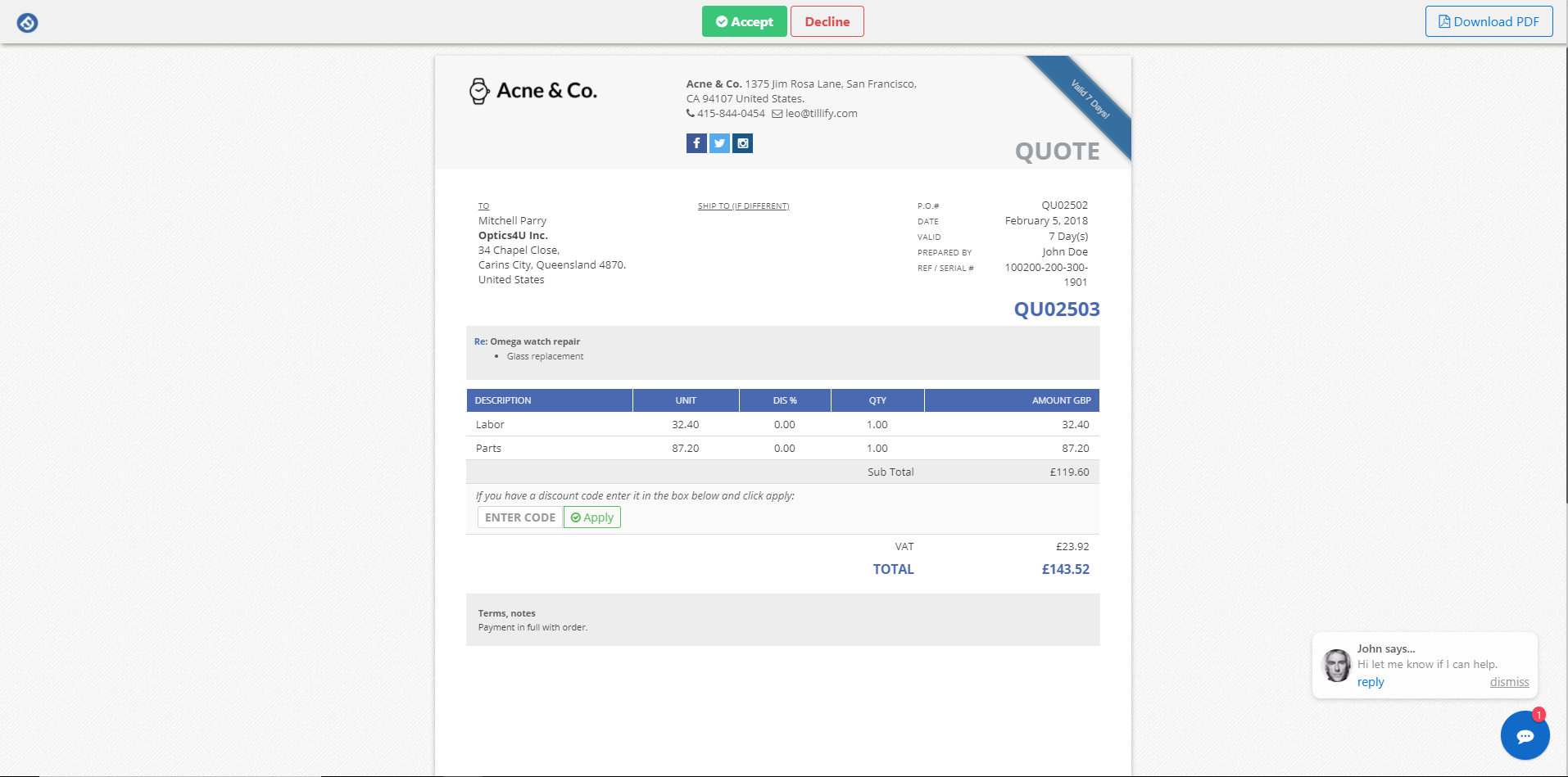Select the Acne & Co. watch logo
The width and height of the screenshot is (1568, 777).
pos(478,90)
